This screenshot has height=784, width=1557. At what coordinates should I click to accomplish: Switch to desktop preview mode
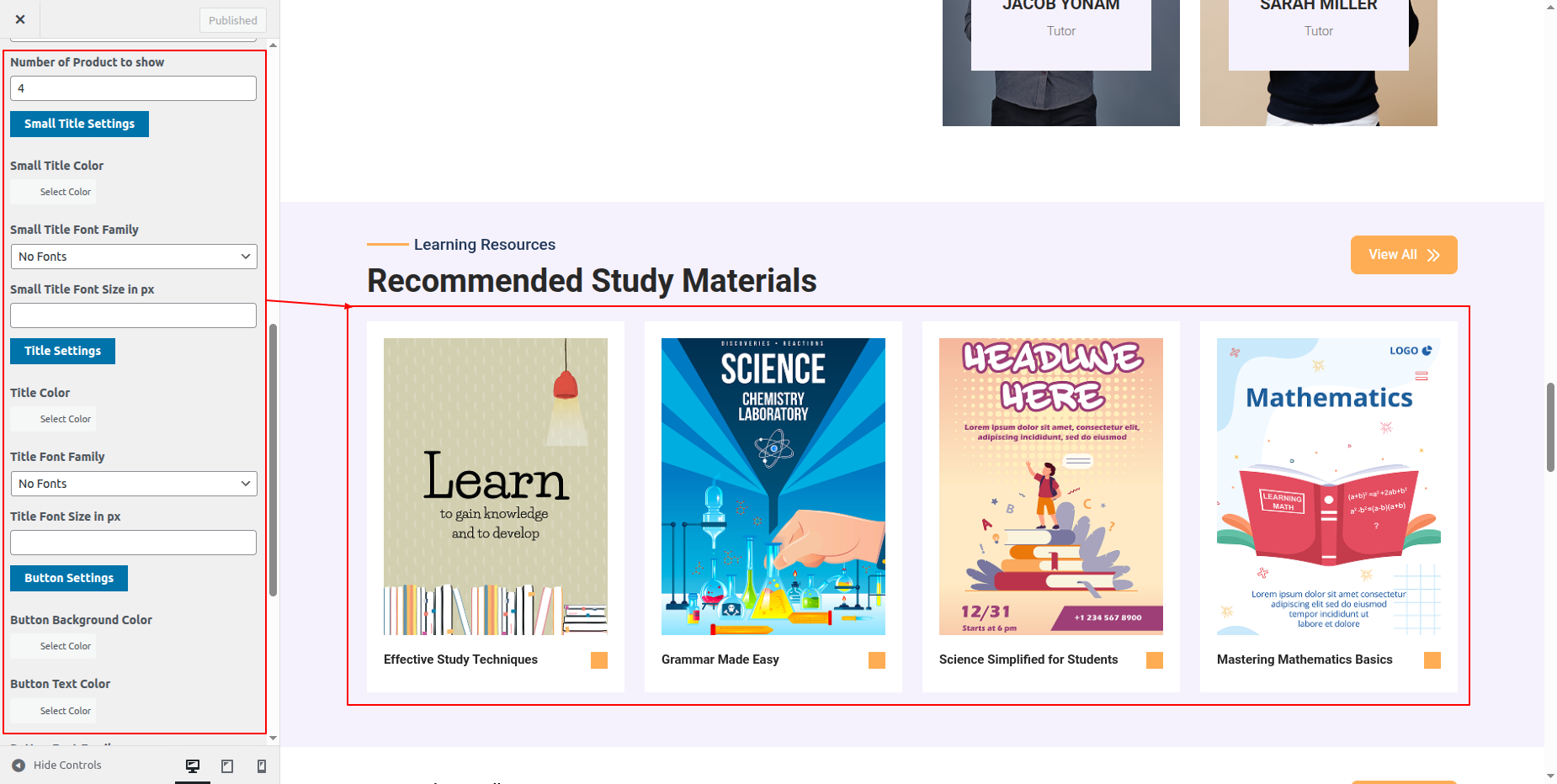193,765
